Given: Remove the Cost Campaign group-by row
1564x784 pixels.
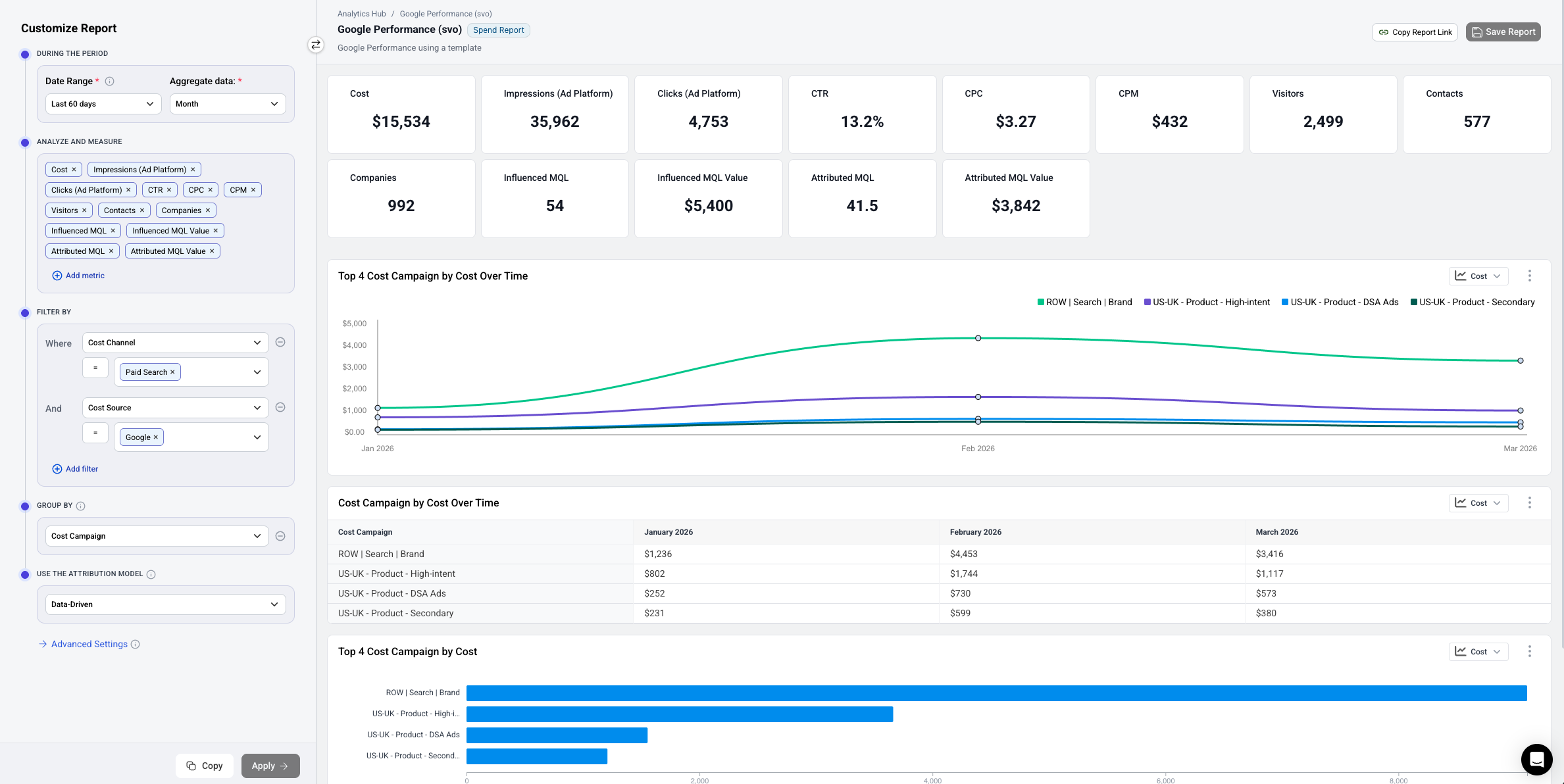Looking at the screenshot, I should point(280,536).
